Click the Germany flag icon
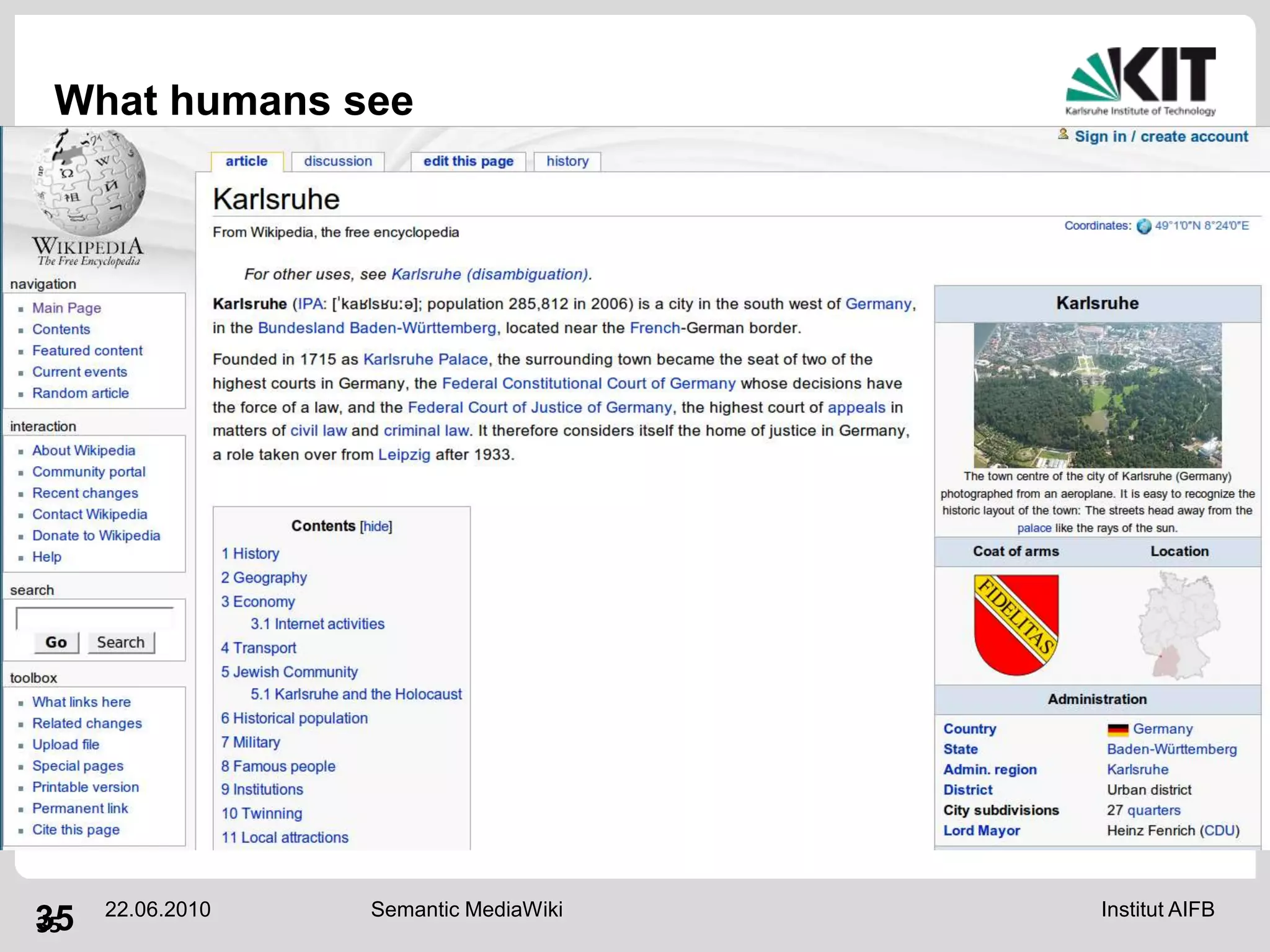Viewport: 1270px width, 952px height. (x=1117, y=729)
